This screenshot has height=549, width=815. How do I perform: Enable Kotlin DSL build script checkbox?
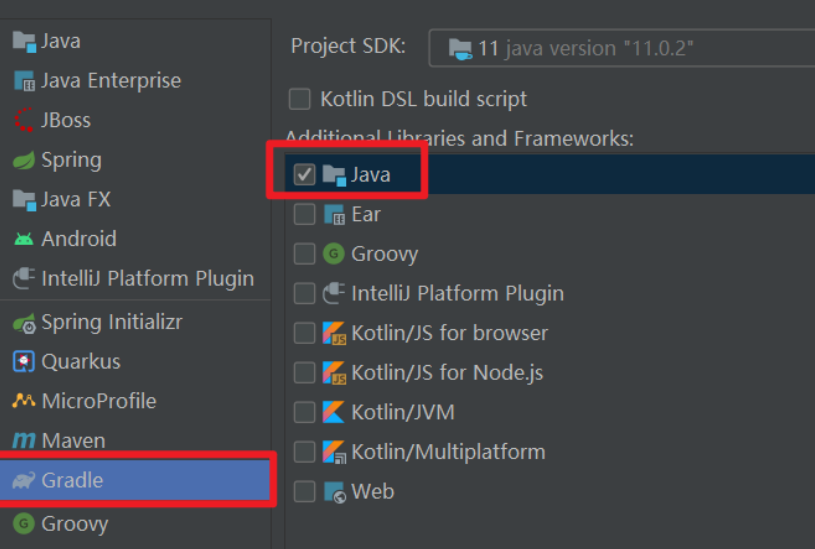[300, 99]
